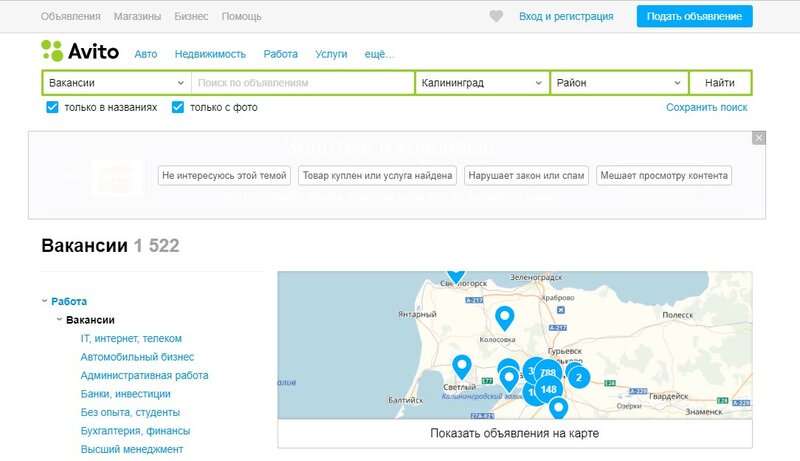This screenshot has width=800, height=461.
Task: Focus the 'Поиск по объявлениям' search field
Action: tap(303, 83)
